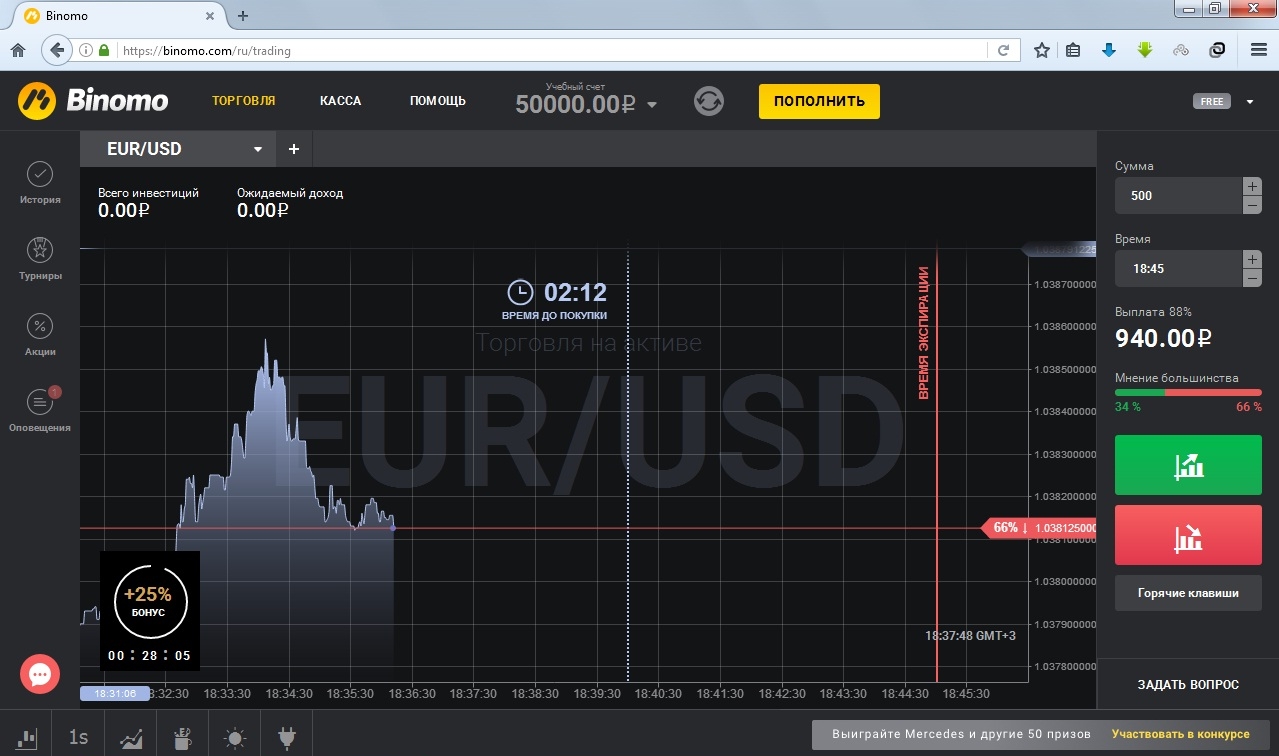Open the ТОРГОВЛЯ menu

point(244,101)
